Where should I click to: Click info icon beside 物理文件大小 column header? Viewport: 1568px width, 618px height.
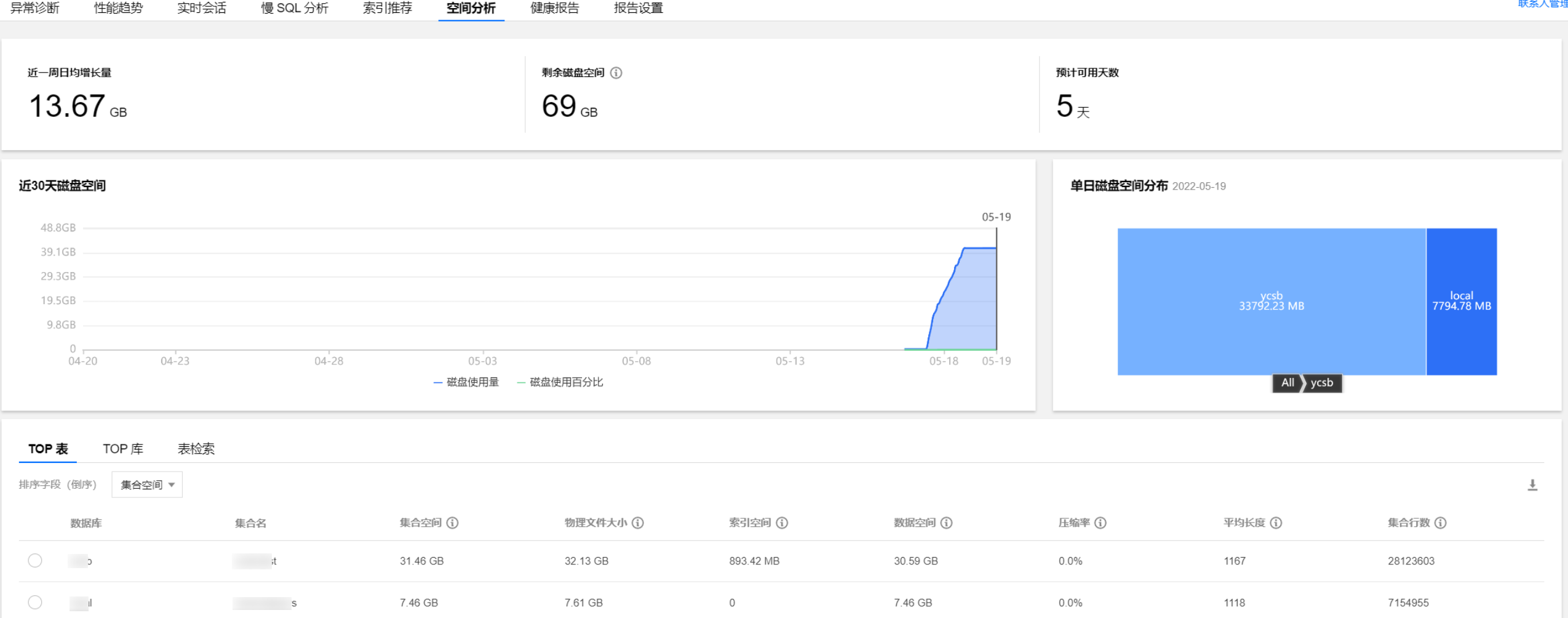tap(638, 523)
